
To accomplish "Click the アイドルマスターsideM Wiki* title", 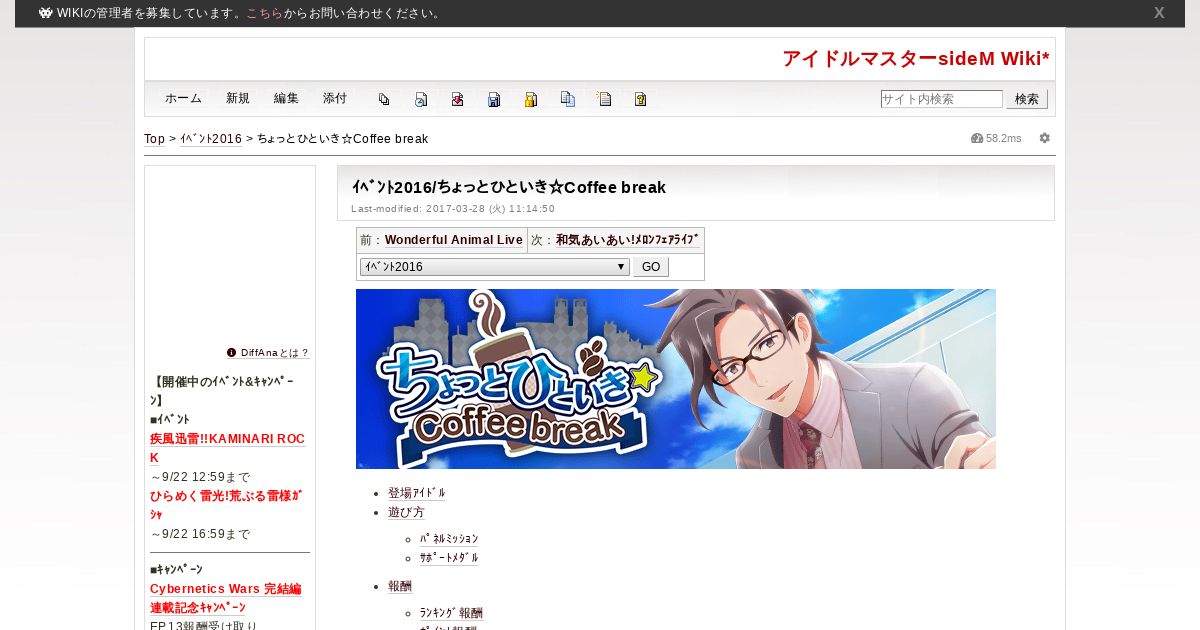I will click(916, 59).
